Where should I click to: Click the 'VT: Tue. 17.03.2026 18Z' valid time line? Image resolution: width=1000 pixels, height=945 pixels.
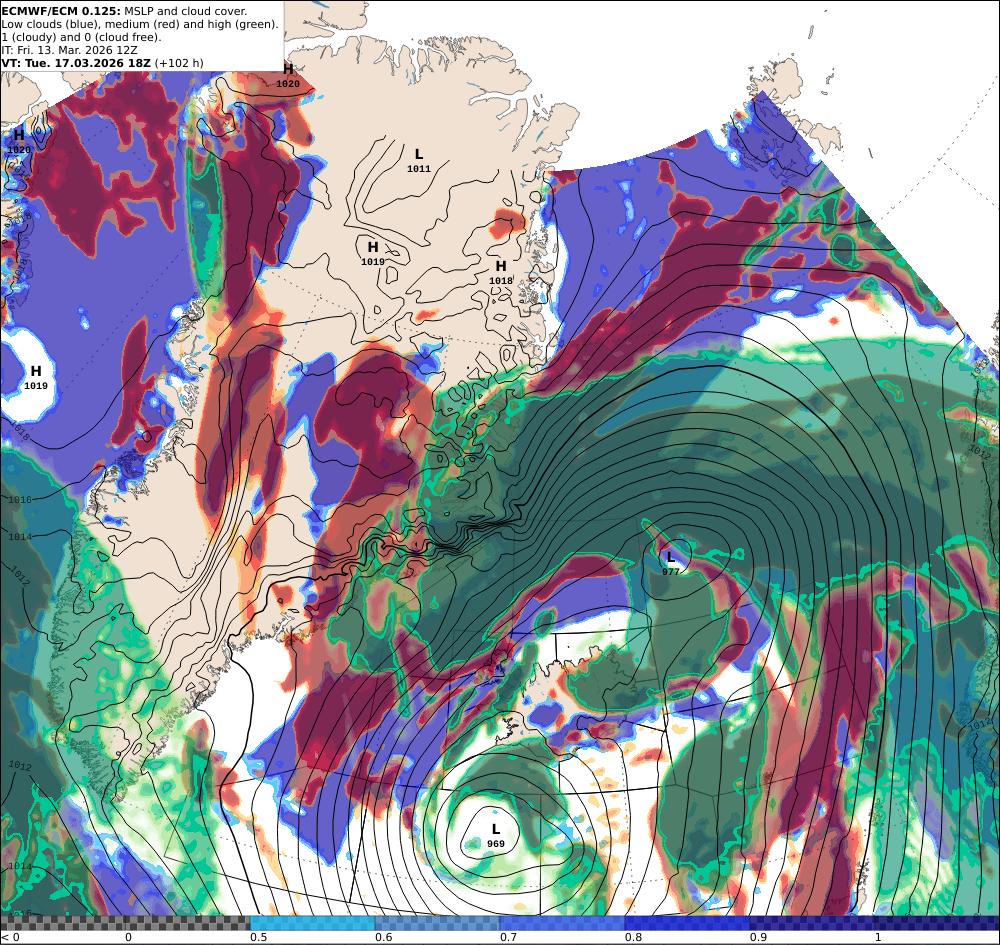[x=76, y=62]
